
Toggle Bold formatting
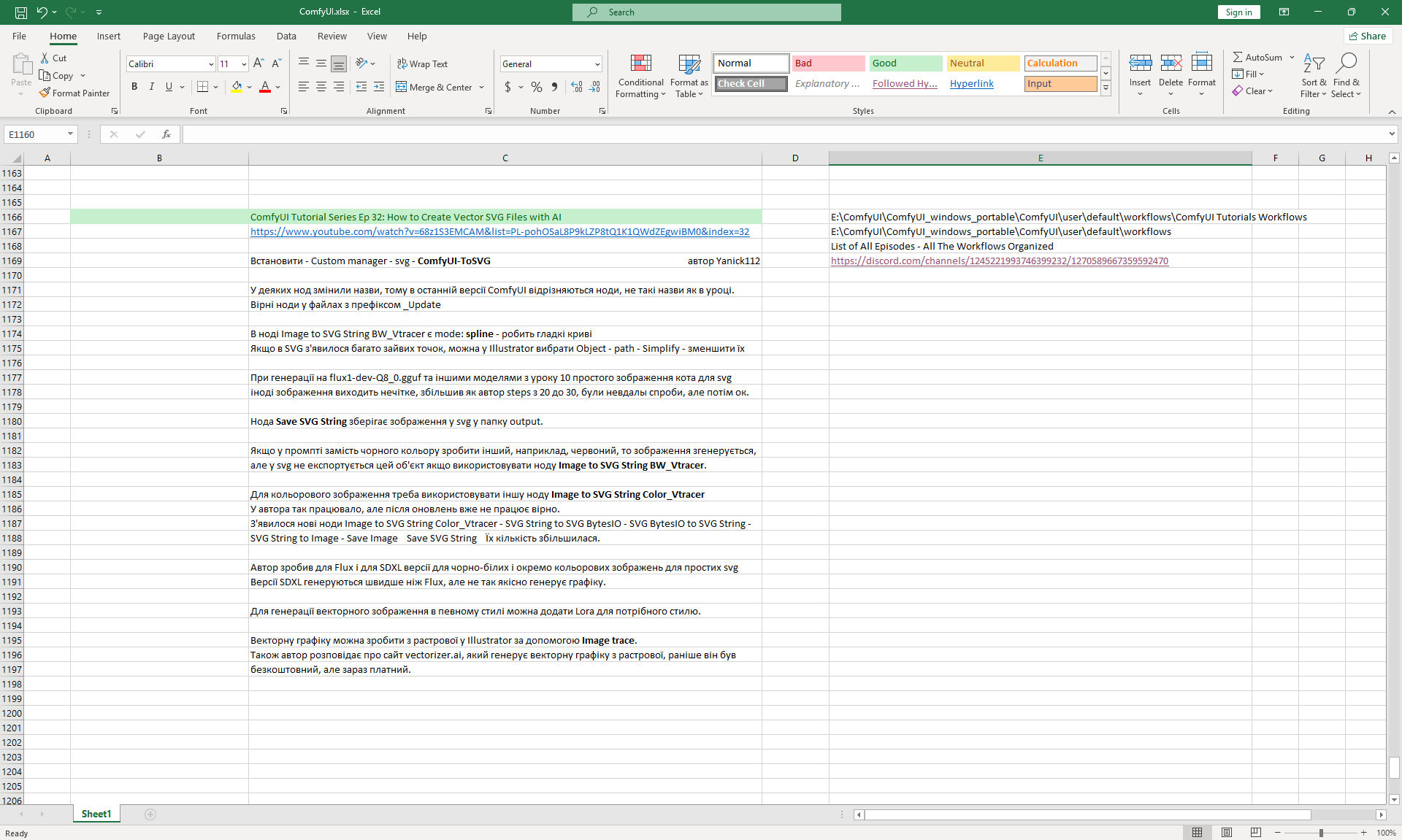pos(134,87)
